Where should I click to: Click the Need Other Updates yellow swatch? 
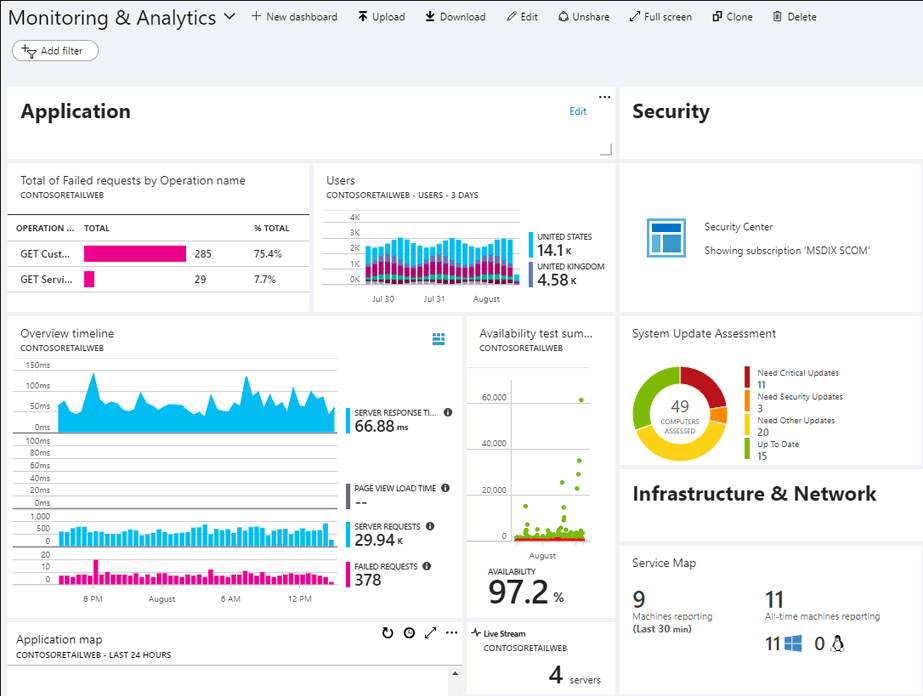pos(747,425)
